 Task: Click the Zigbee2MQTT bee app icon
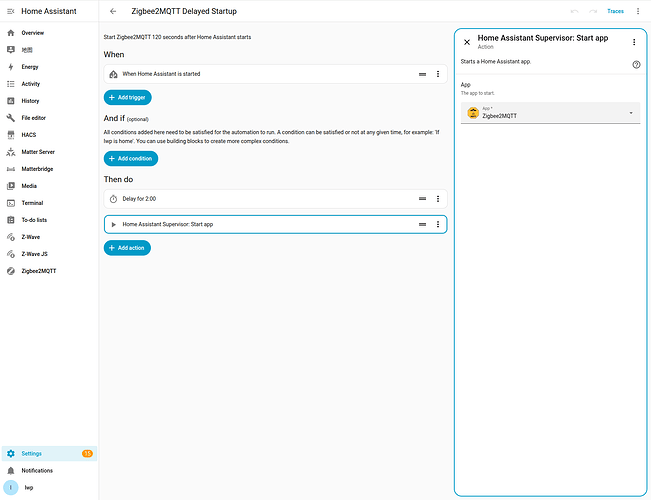473,113
